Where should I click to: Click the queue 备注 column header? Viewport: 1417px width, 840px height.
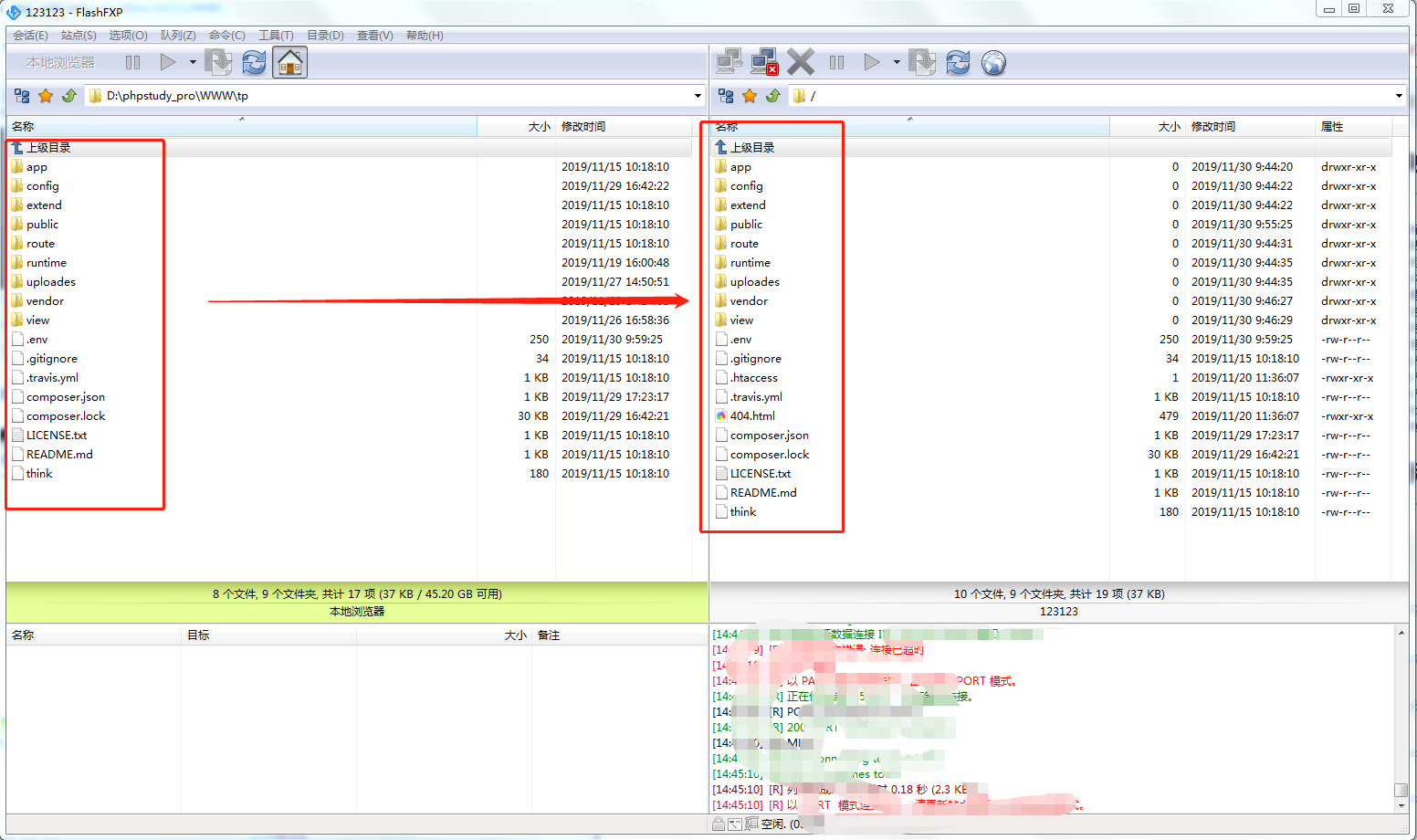click(x=619, y=635)
